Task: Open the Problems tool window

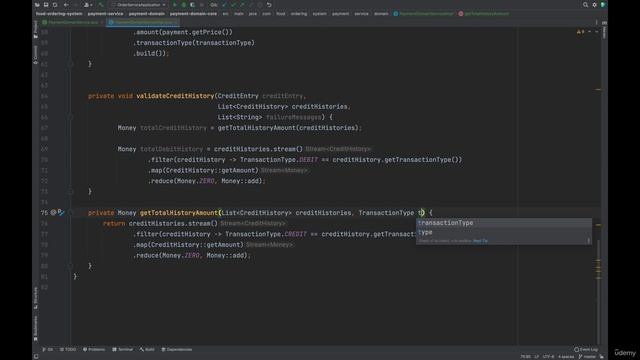Action: pyautogui.click(x=94, y=349)
